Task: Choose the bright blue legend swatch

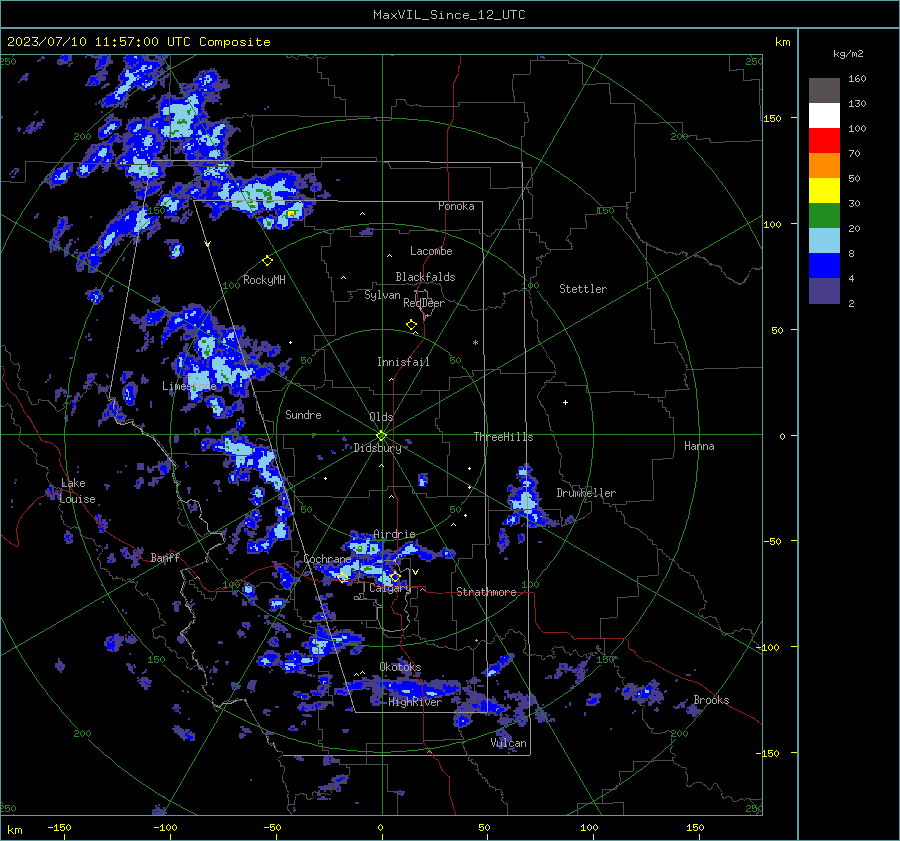Action: point(824,266)
